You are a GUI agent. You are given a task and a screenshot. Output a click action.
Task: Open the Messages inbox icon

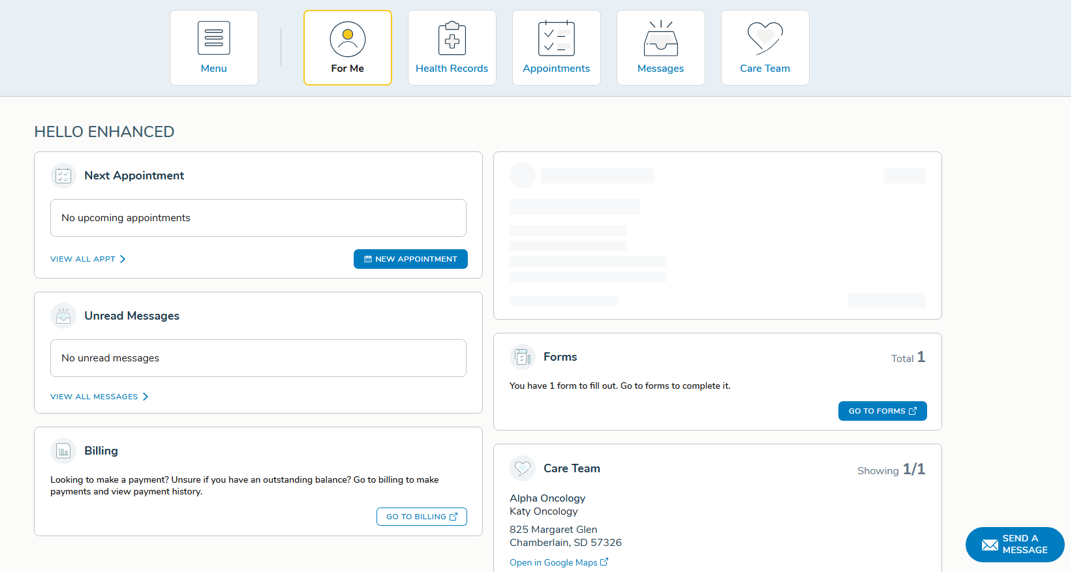(660, 40)
